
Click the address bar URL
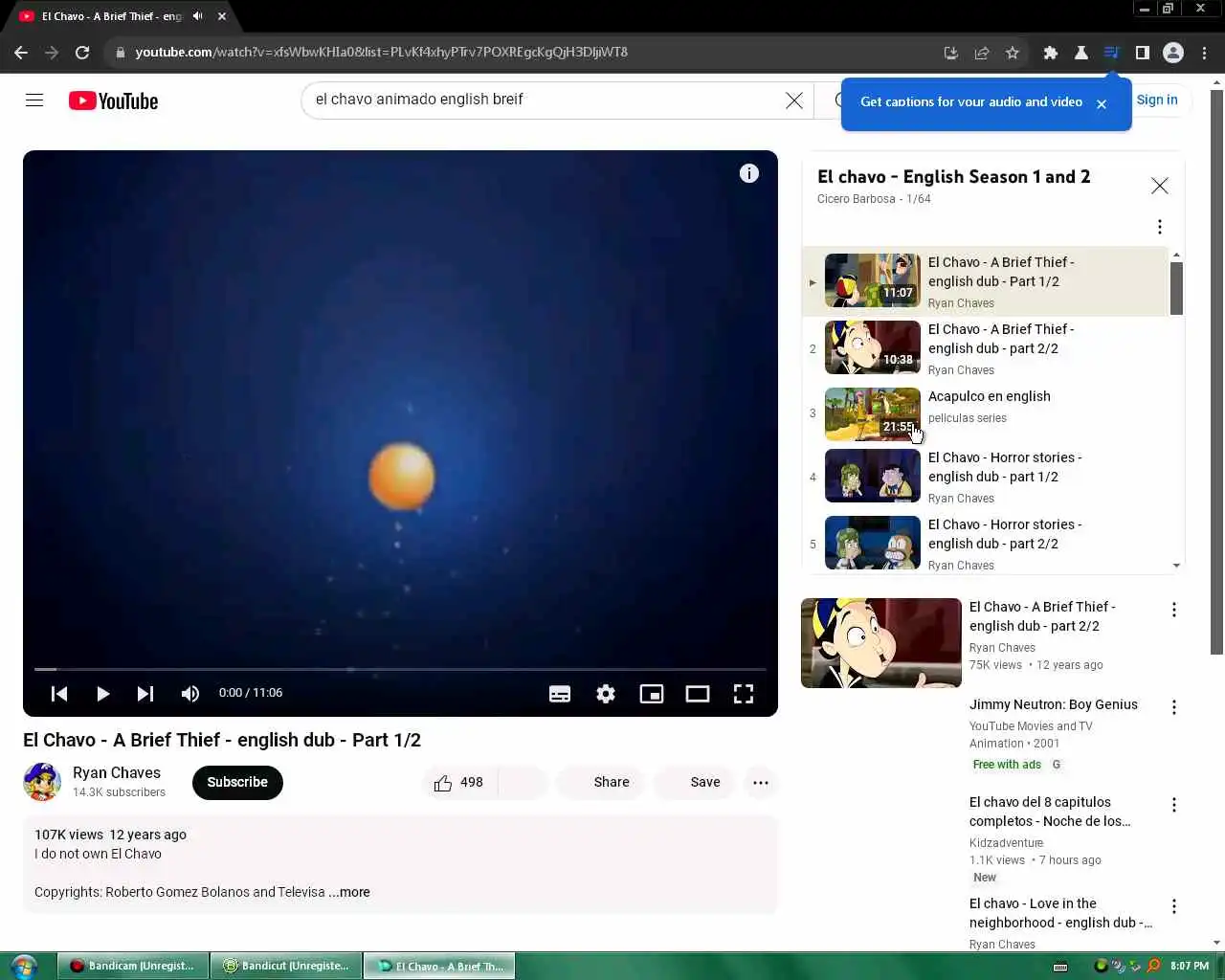click(x=381, y=52)
